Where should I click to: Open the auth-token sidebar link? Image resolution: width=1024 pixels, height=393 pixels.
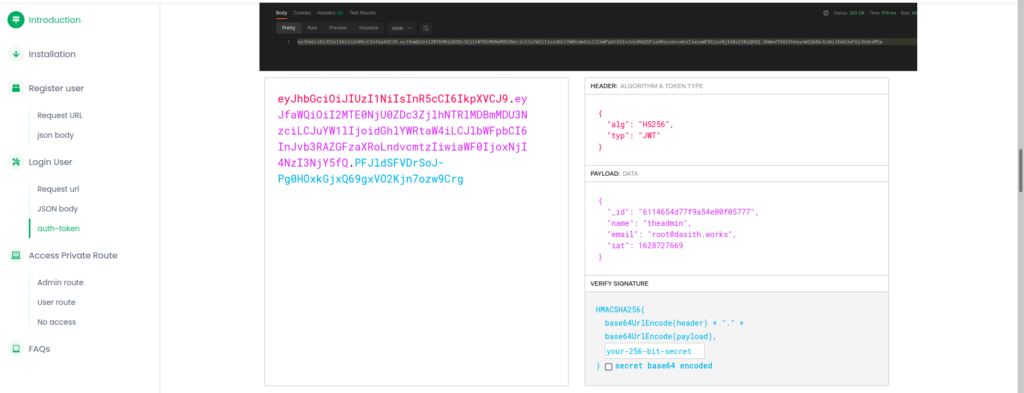coord(59,228)
